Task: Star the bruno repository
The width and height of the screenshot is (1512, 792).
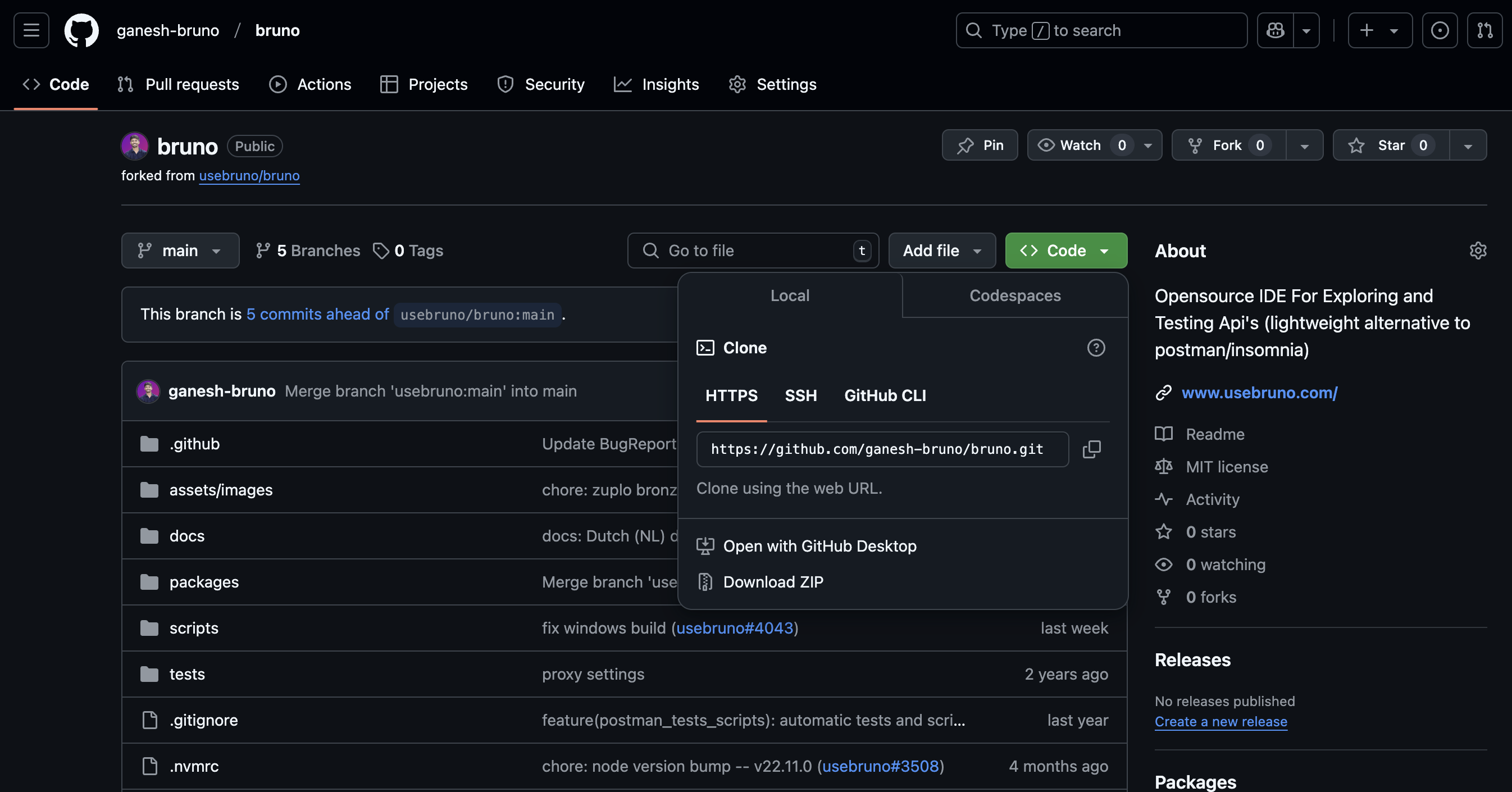Action: pyautogui.click(x=1391, y=145)
